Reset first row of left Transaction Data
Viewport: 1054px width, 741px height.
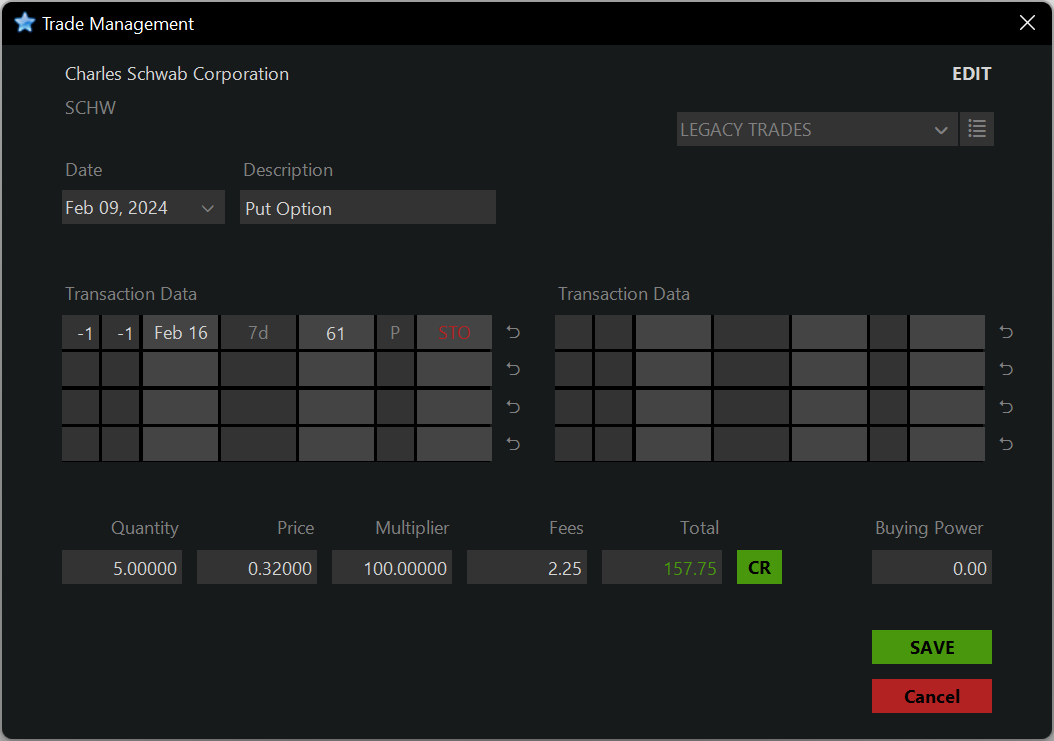[513, 333]
